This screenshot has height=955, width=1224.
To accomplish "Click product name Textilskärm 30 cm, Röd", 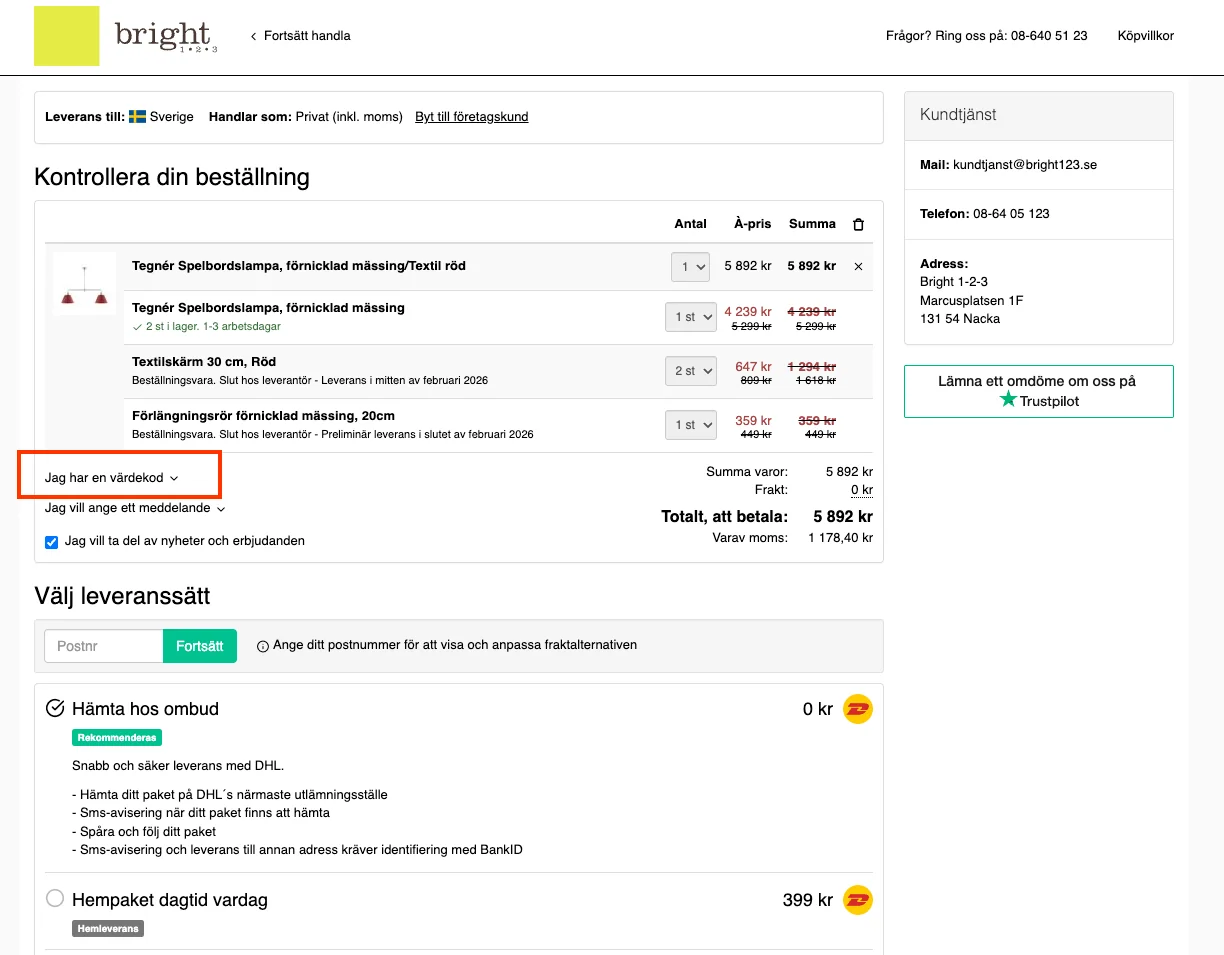I will point(204,362).
